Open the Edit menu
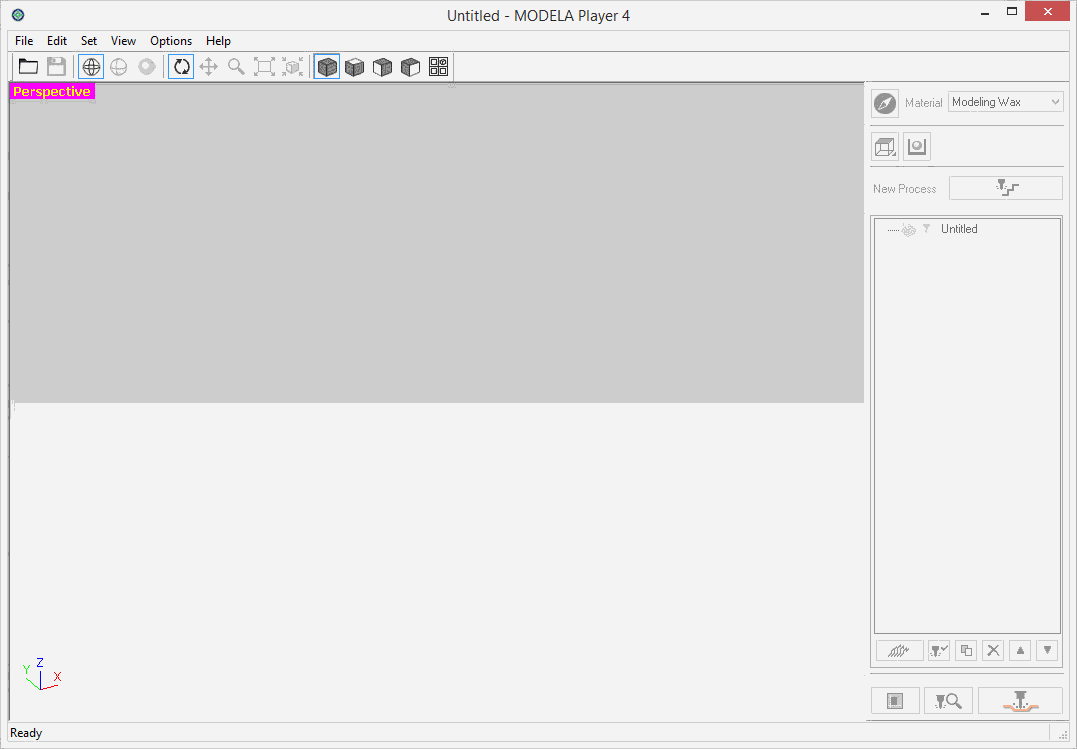The image size is (1077, 749). coord(57,41)
